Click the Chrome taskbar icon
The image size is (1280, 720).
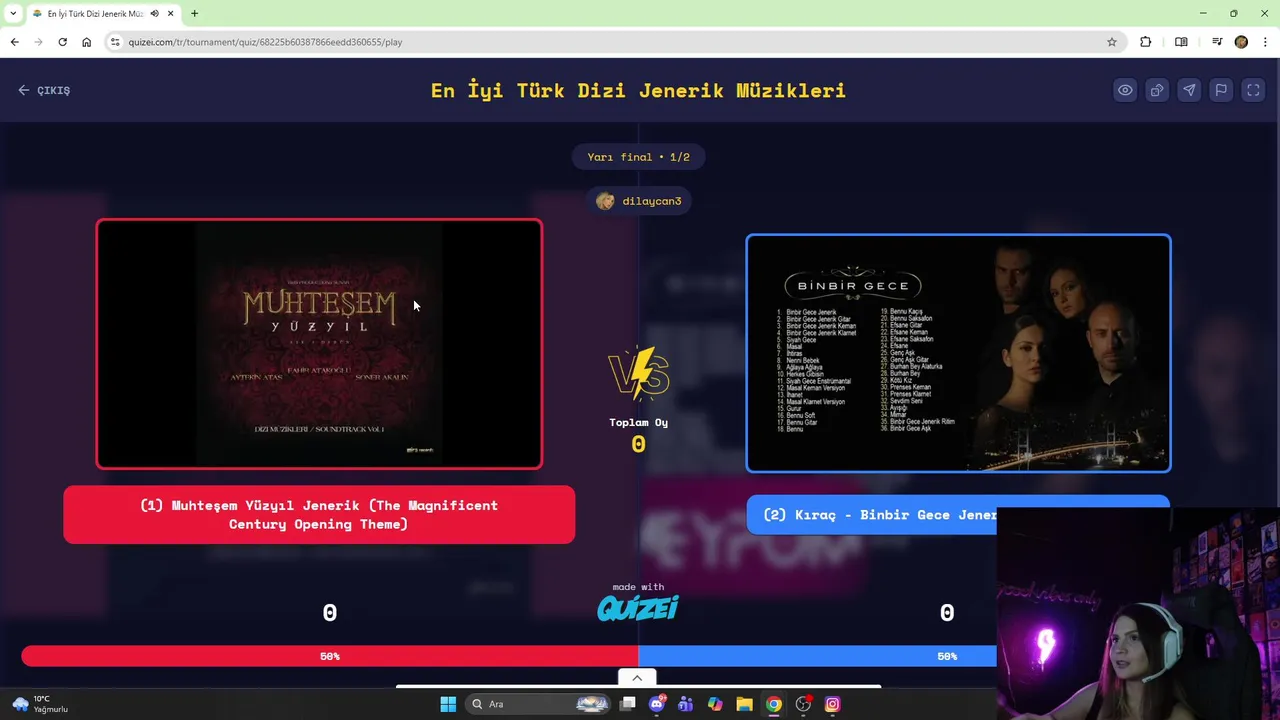point(774,704)
